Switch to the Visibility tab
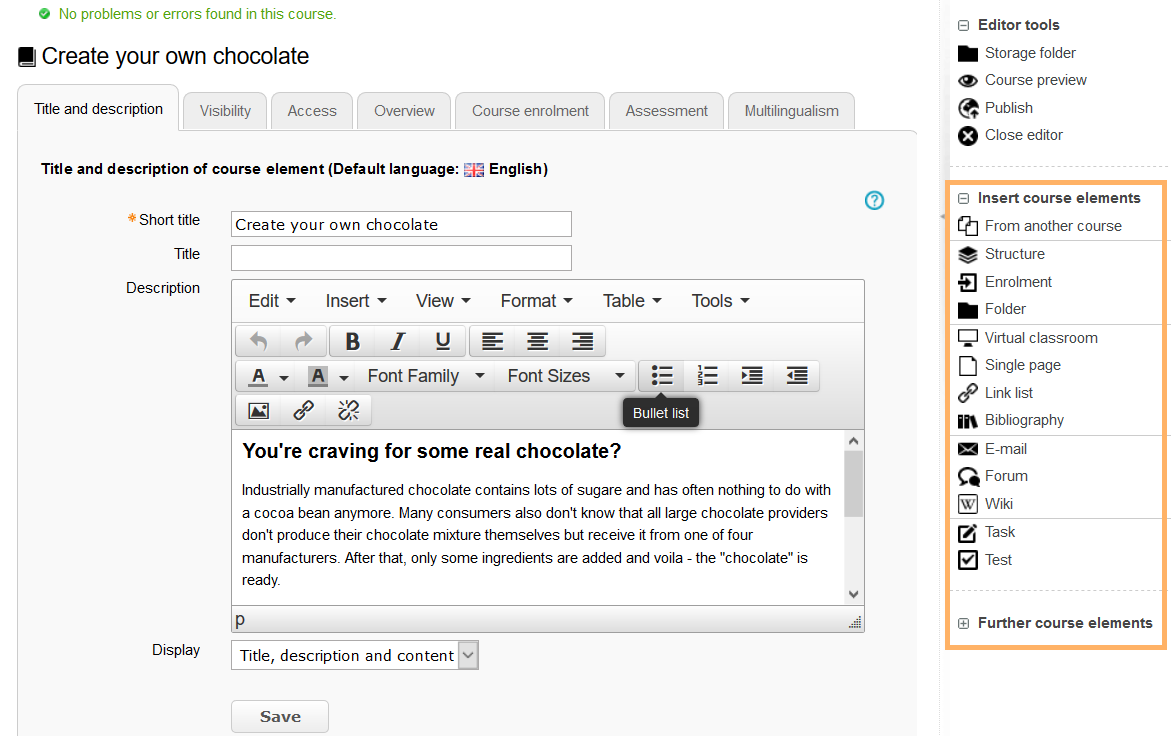This screenshot has height=736, width=1171. pos(225,111)
